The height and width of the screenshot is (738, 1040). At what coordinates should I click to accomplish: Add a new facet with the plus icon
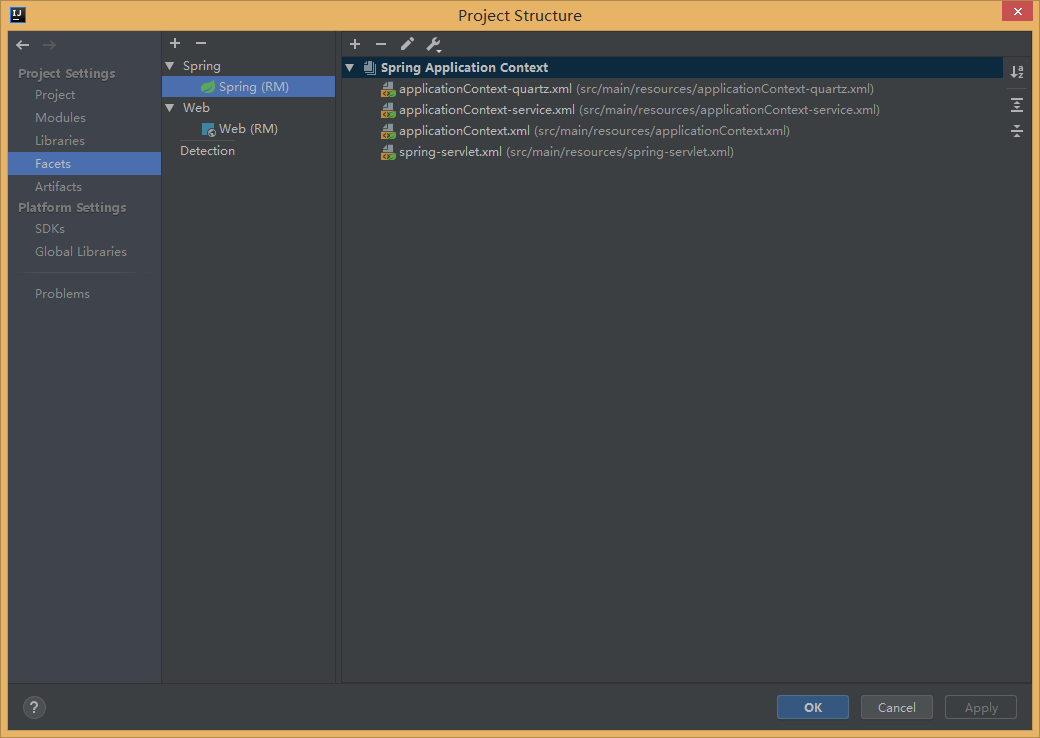[x=175, y=43]
